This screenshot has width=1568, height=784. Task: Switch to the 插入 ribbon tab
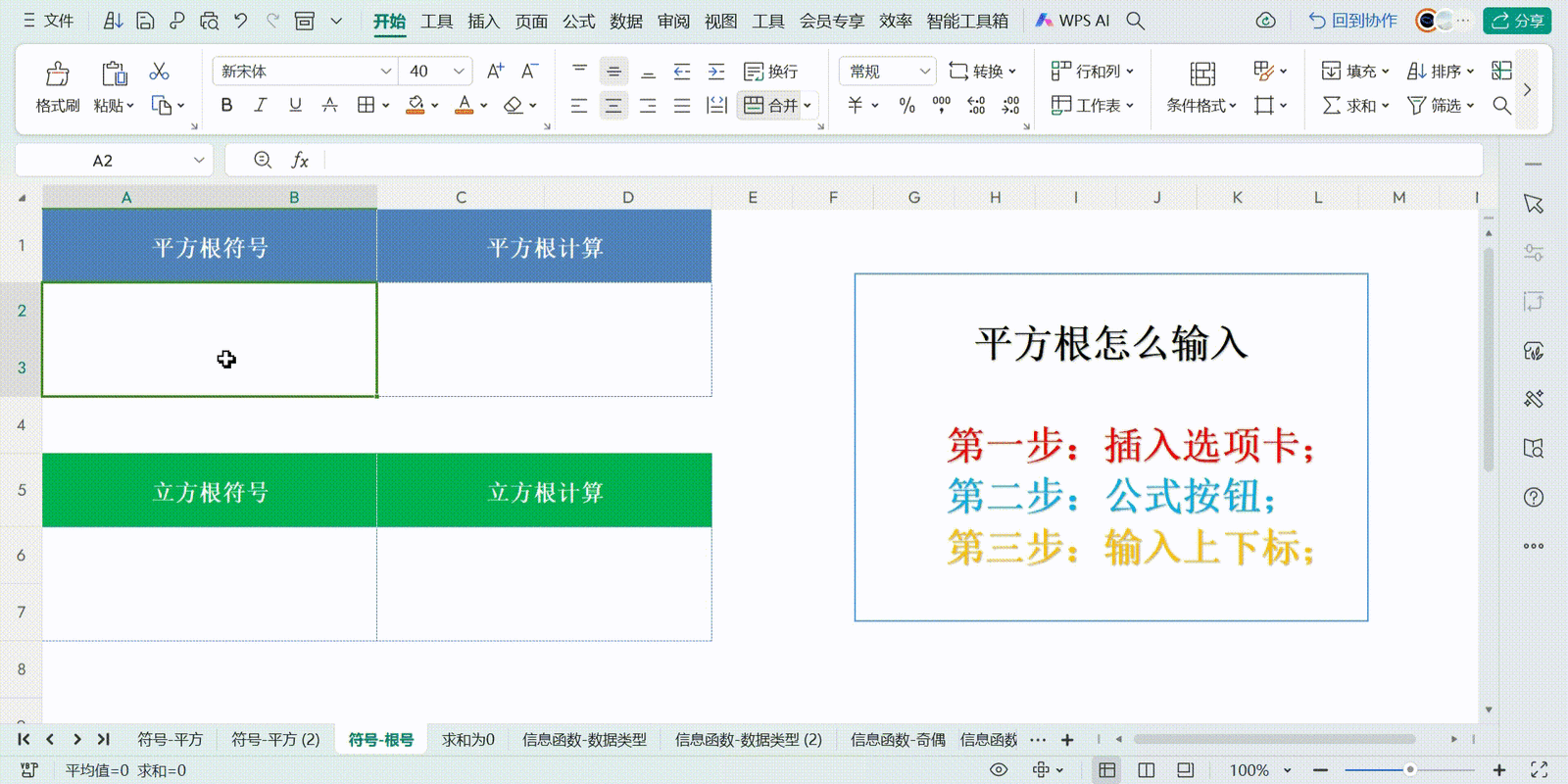483,21
